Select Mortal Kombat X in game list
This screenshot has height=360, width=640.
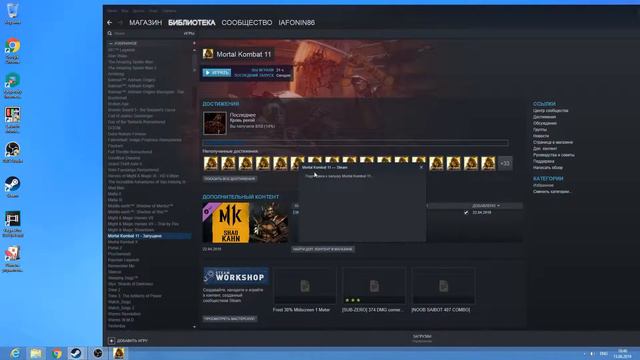[123, 242]
